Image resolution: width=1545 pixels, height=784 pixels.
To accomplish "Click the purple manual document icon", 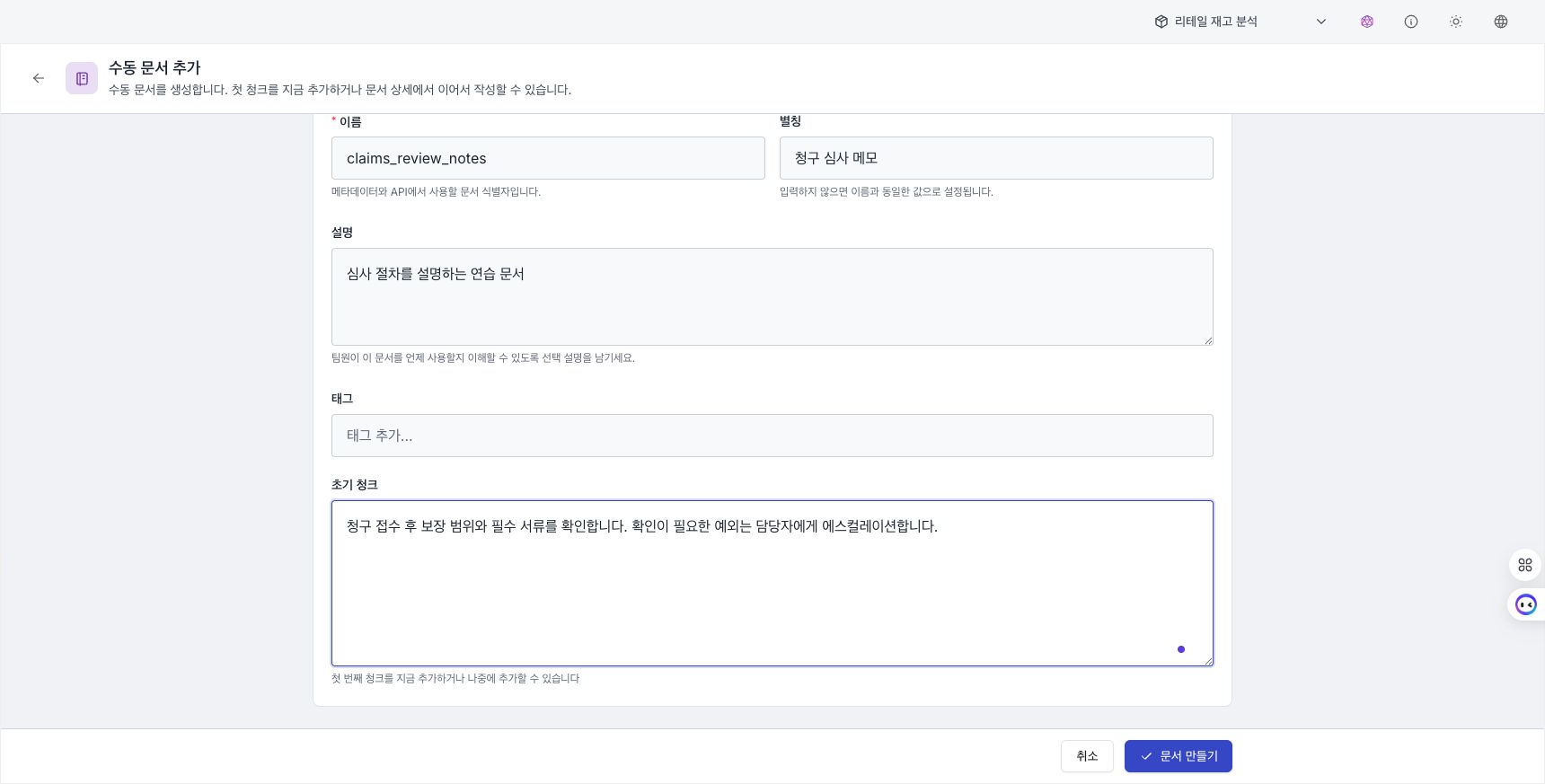I will click(x=82, y=78).
